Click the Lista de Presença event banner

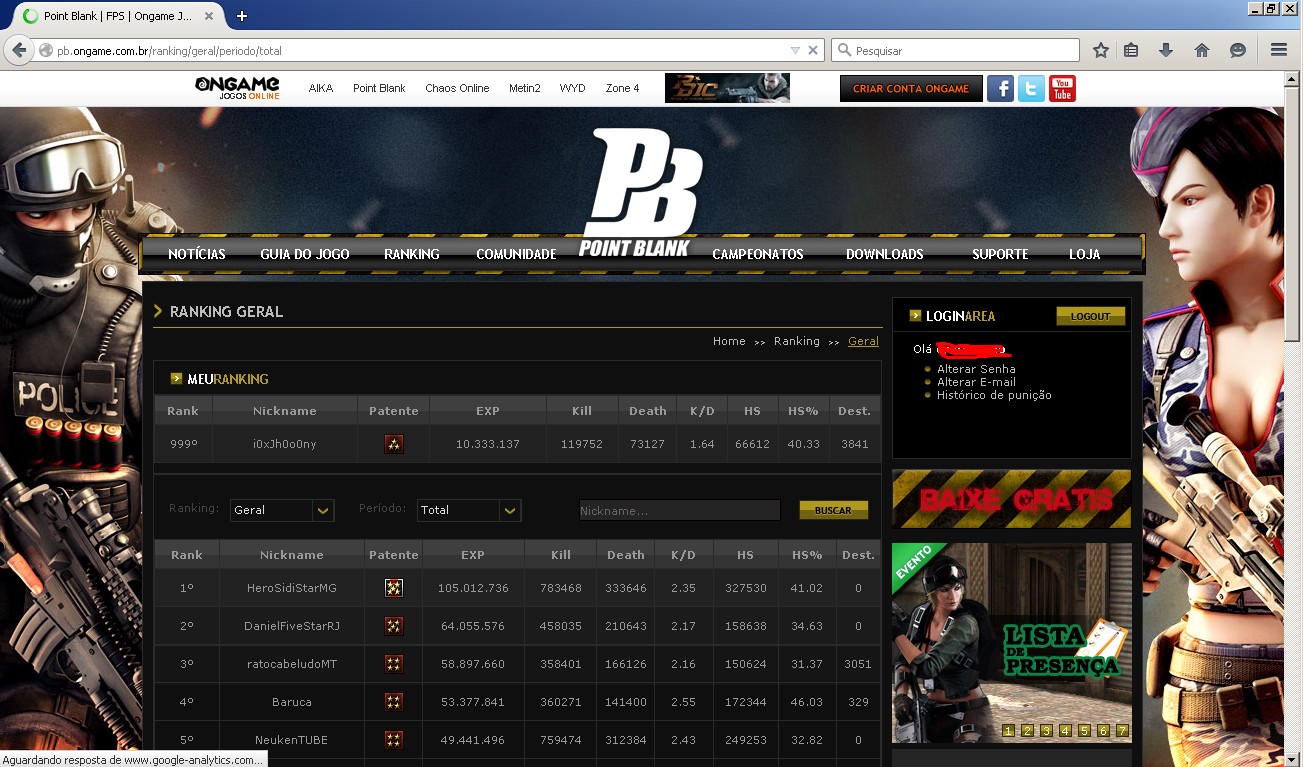coord(1012,643)
